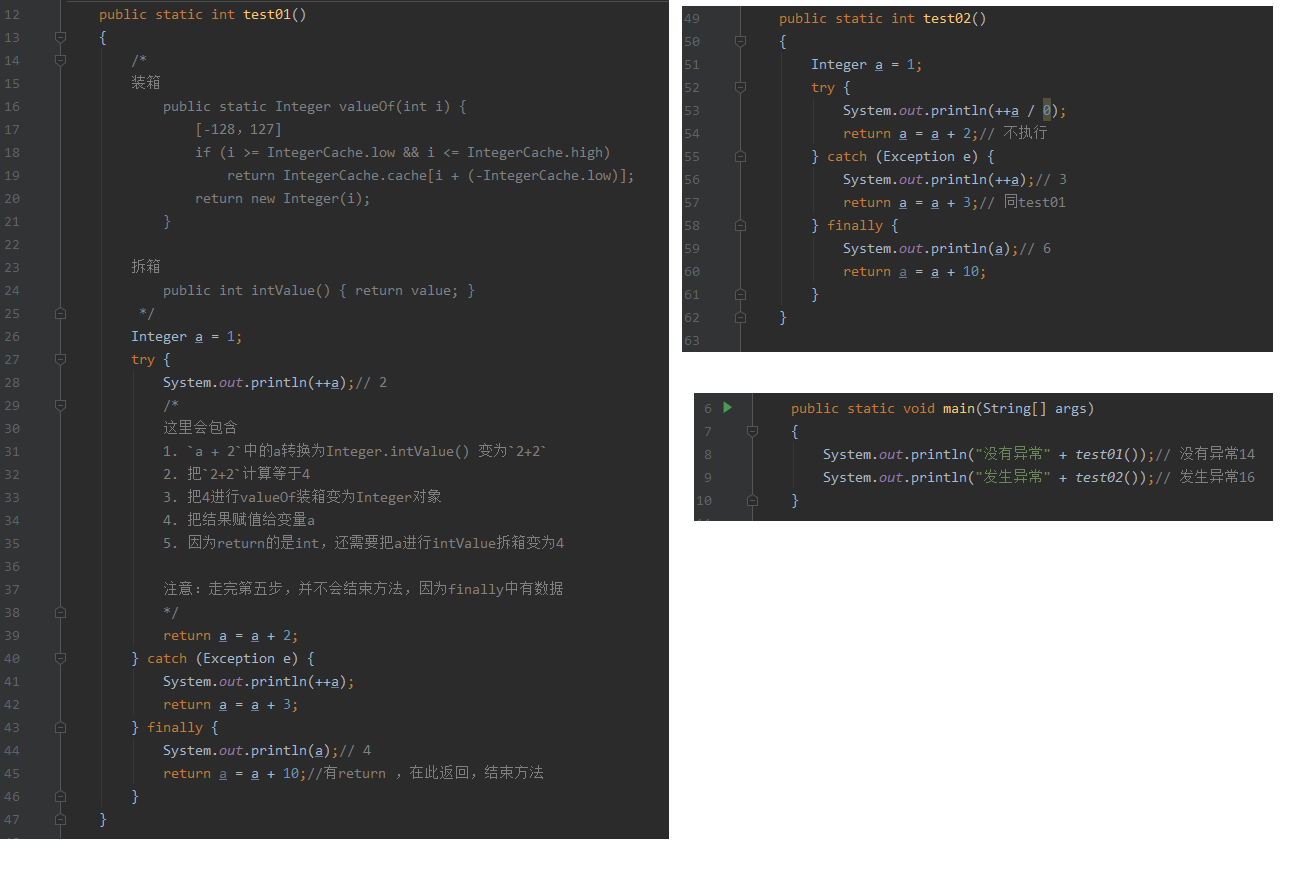
Task: Collapse the main method body at line 7
Action: pyautogui.click(x=752, y=431)
